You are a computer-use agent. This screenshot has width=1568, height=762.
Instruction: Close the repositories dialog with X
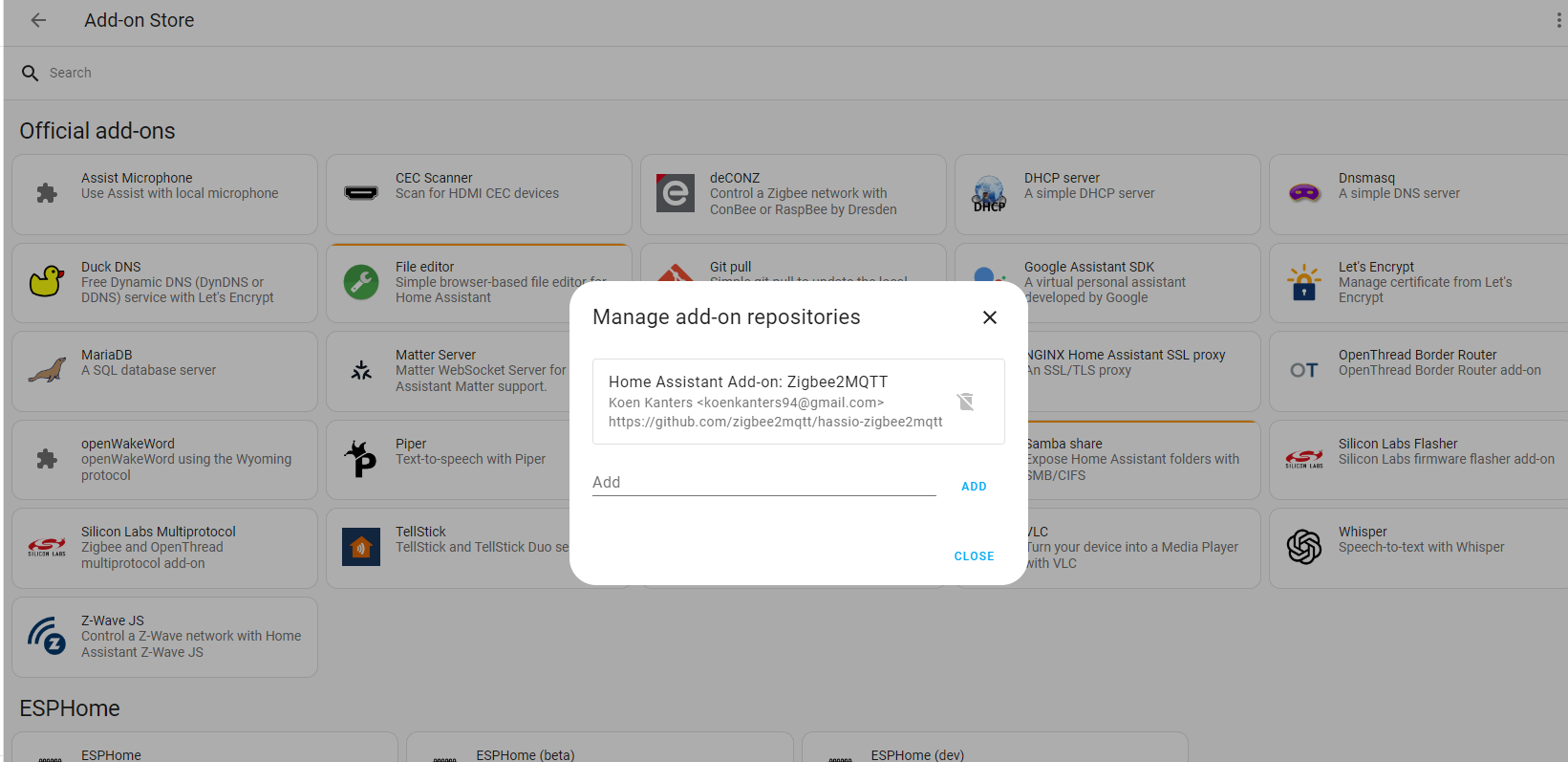[x=990, y=317]
